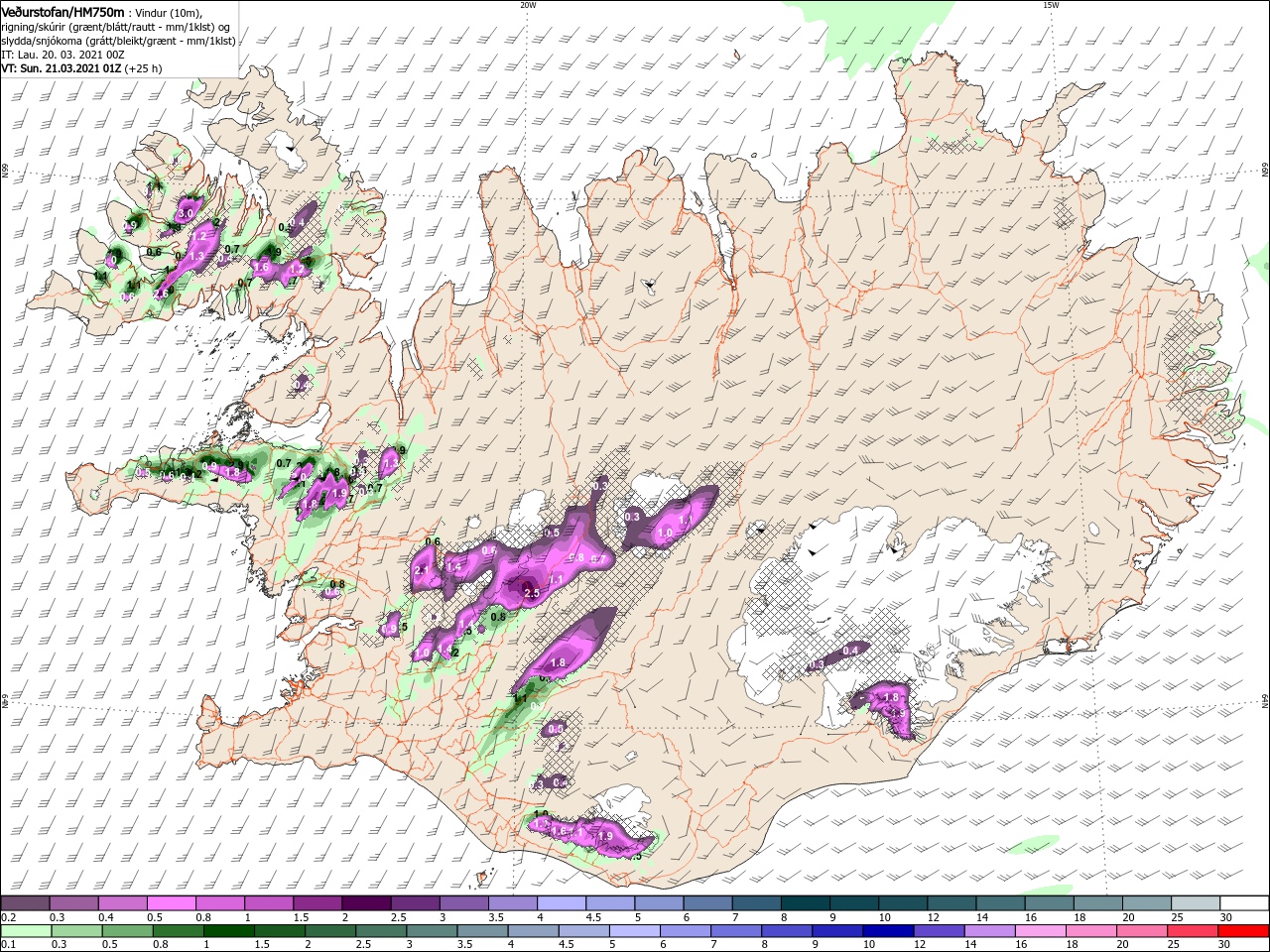Pick lower legend deep blue swatch between 10 and 12
This screenshot has width=1270, height=952.
point(889,931)
